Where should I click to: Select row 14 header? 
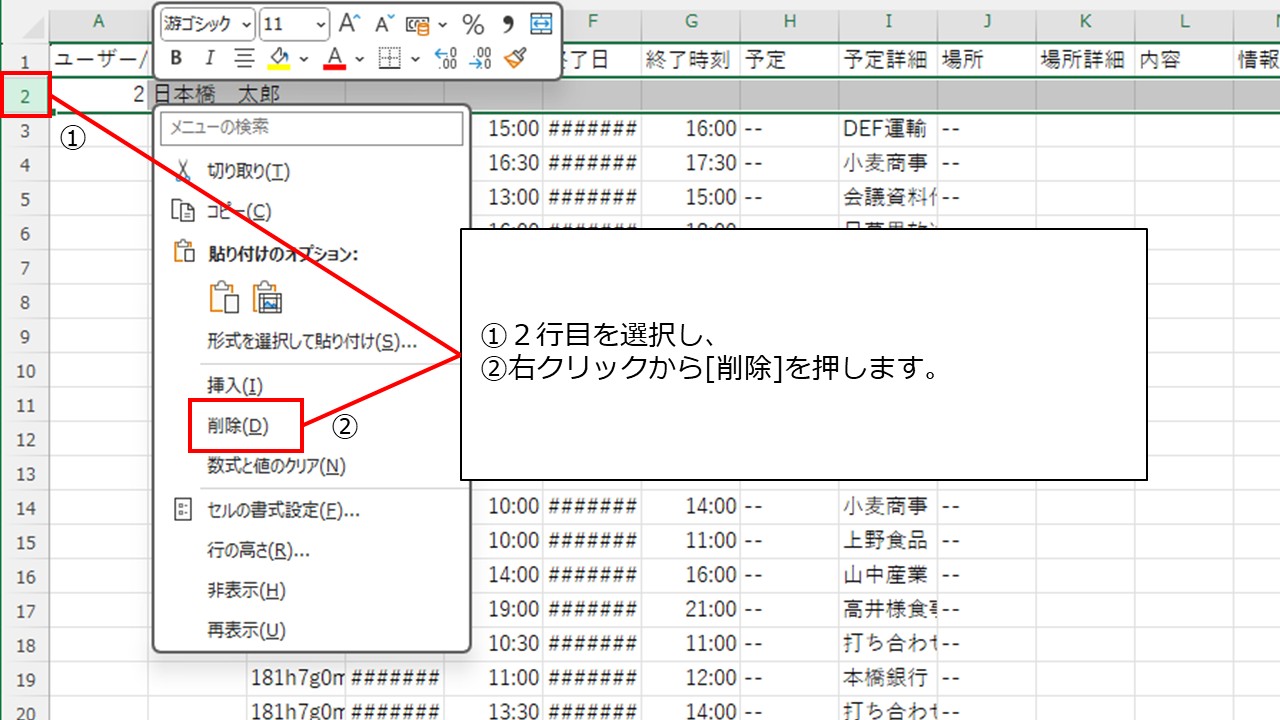(24, 507)
